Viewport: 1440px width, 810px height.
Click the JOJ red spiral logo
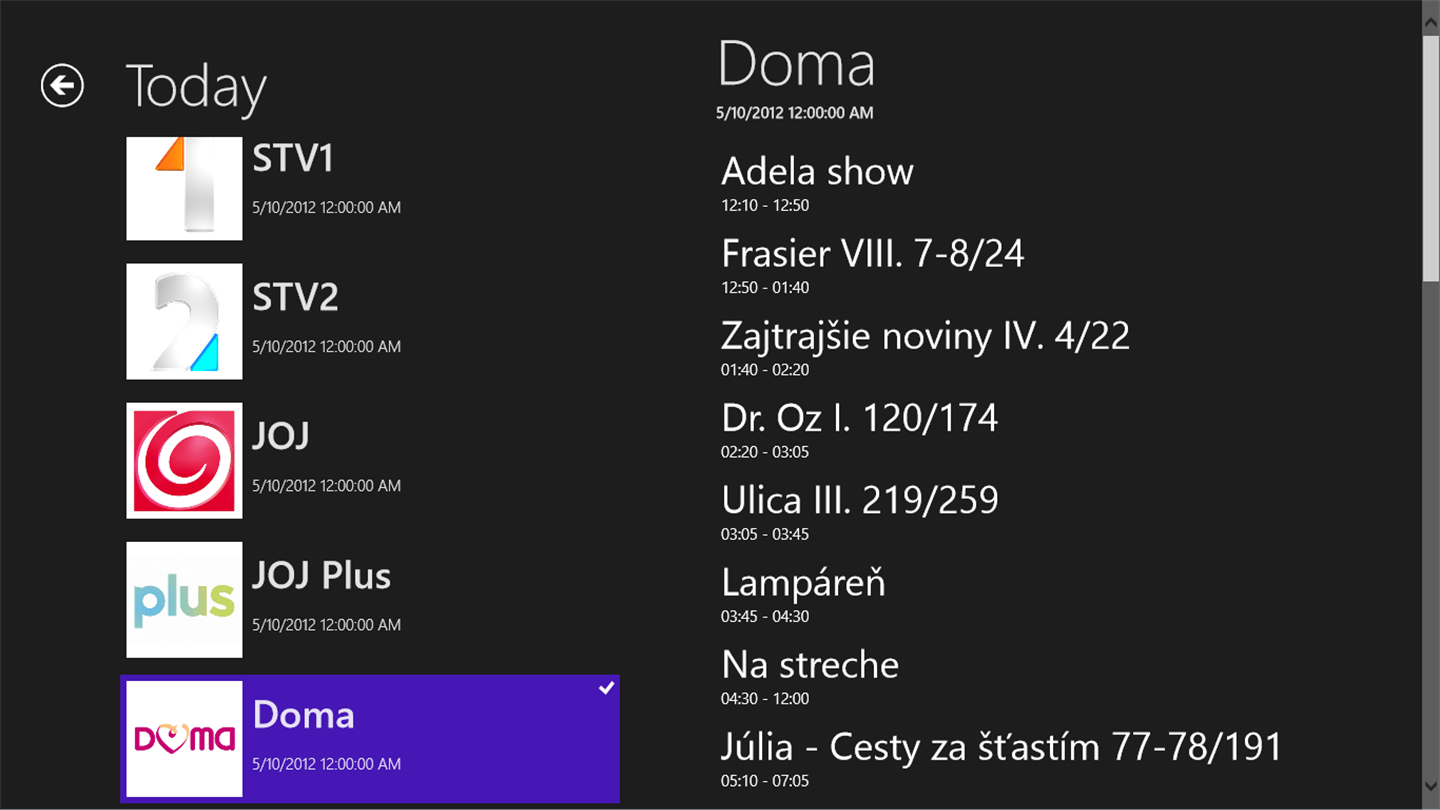184,460
